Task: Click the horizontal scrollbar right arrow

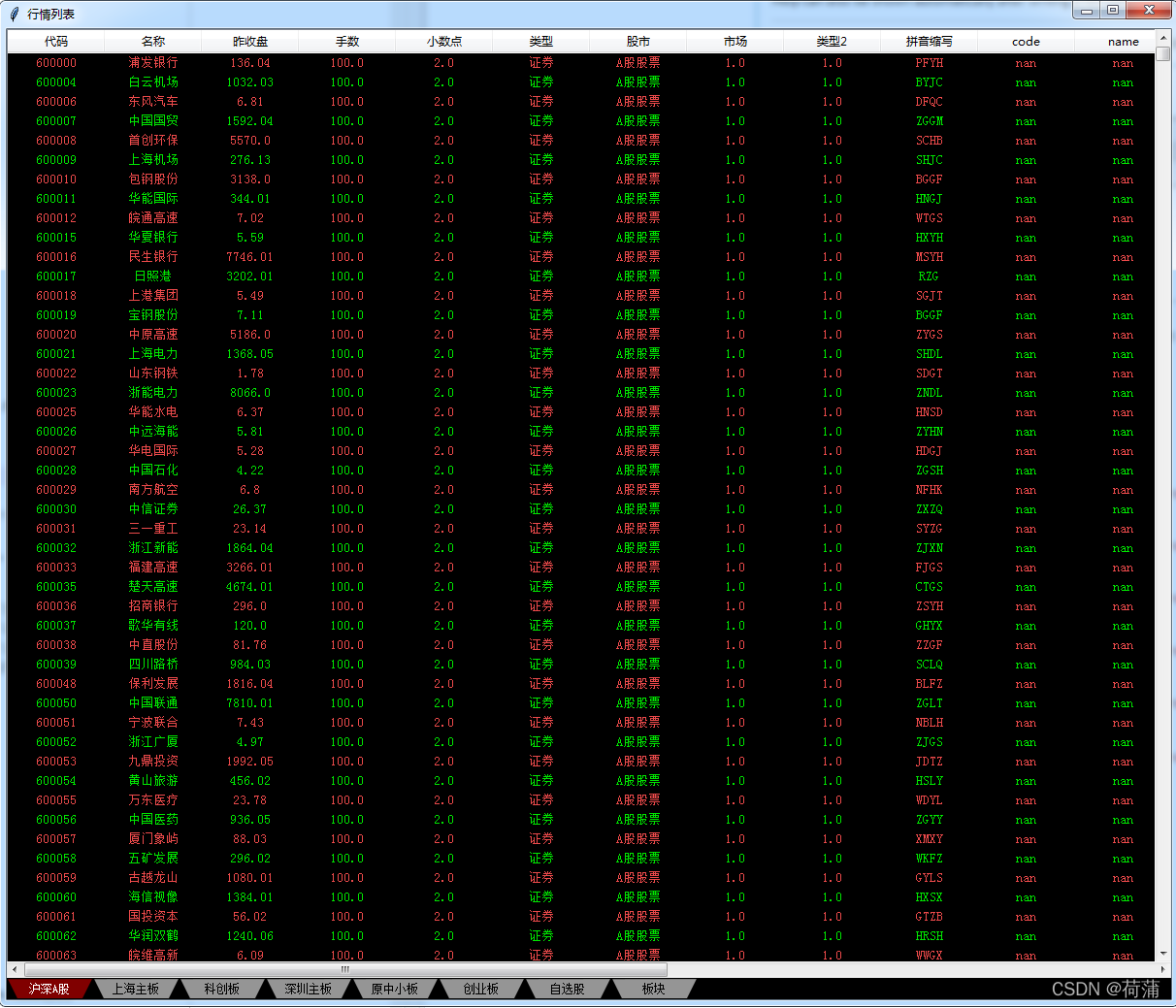Action: coord(1162,969)
